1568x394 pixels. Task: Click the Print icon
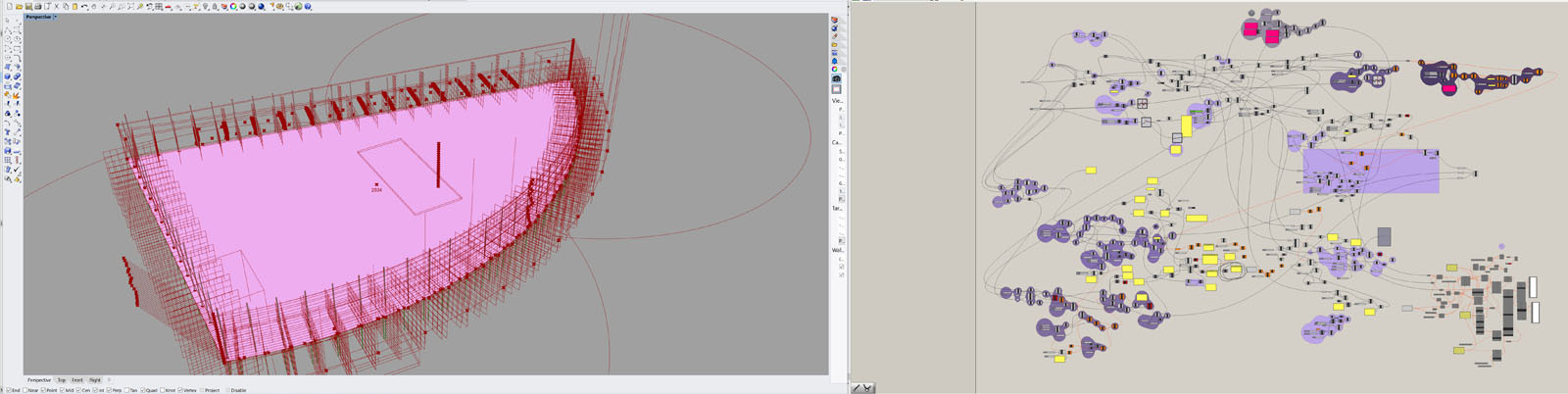click(x=37, y=6)
